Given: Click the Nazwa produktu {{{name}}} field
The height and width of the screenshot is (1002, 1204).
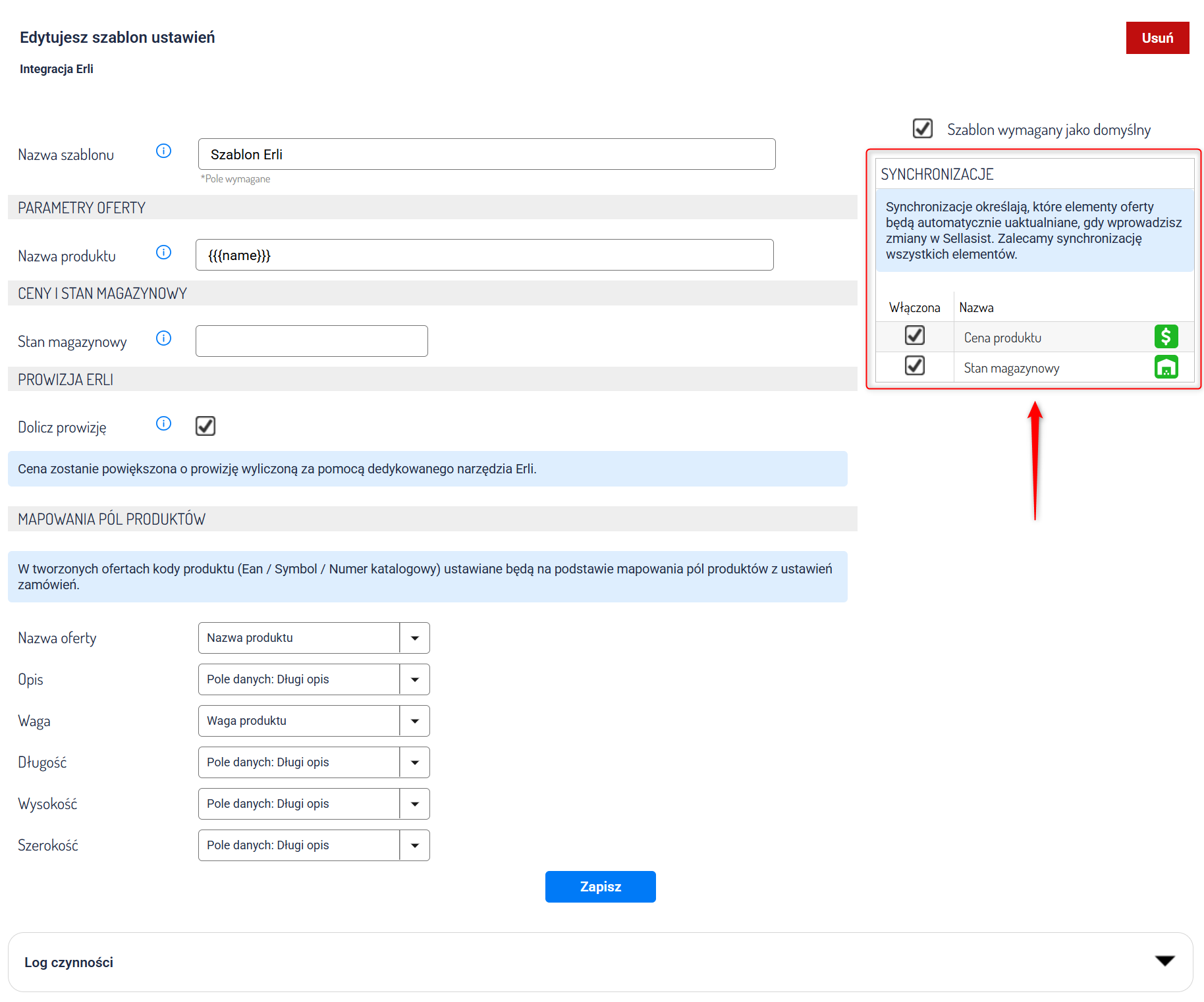Looking at the screenshot, I should 484,255.
